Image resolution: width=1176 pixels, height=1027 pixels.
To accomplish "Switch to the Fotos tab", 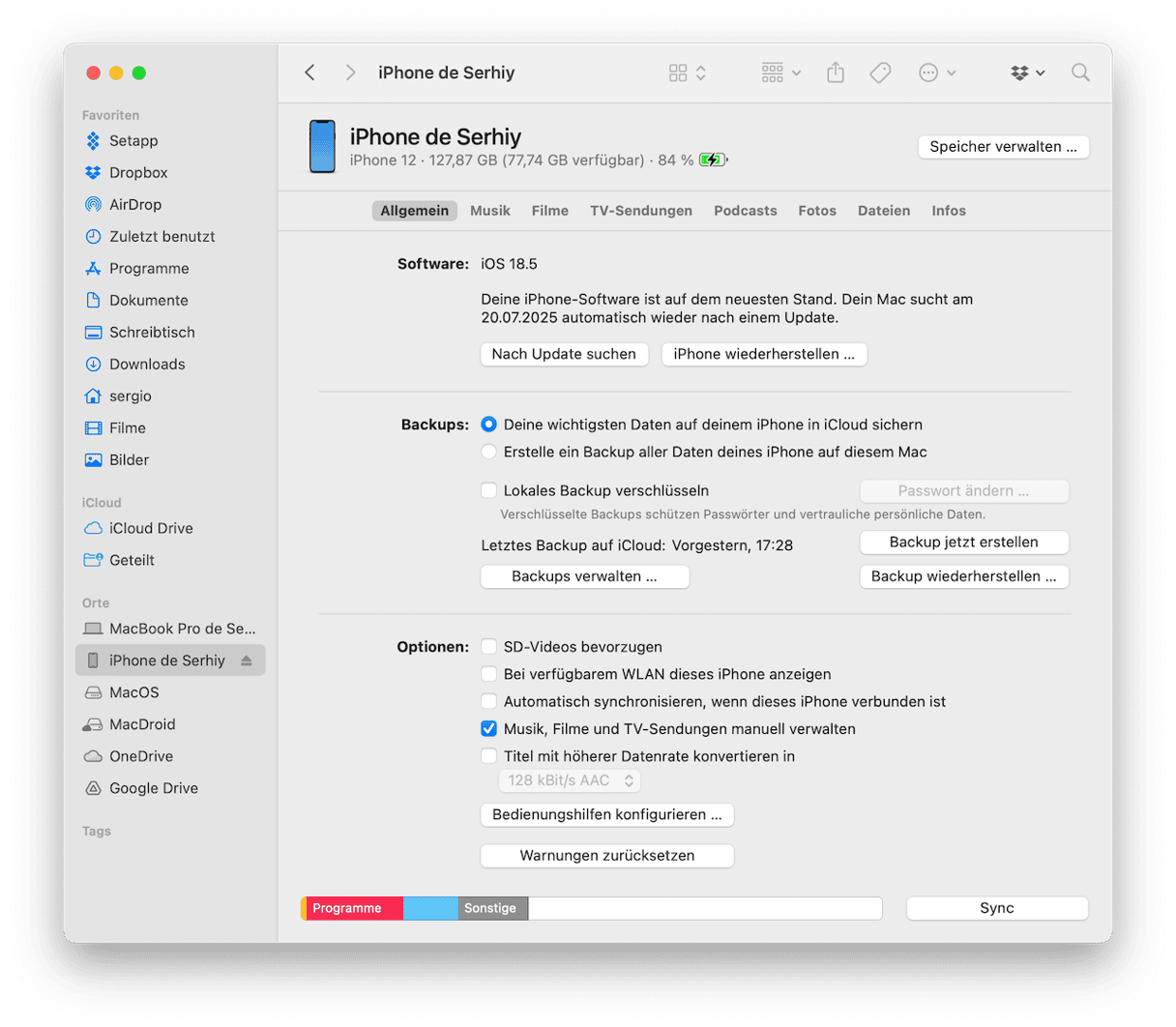I will (817, 211).
